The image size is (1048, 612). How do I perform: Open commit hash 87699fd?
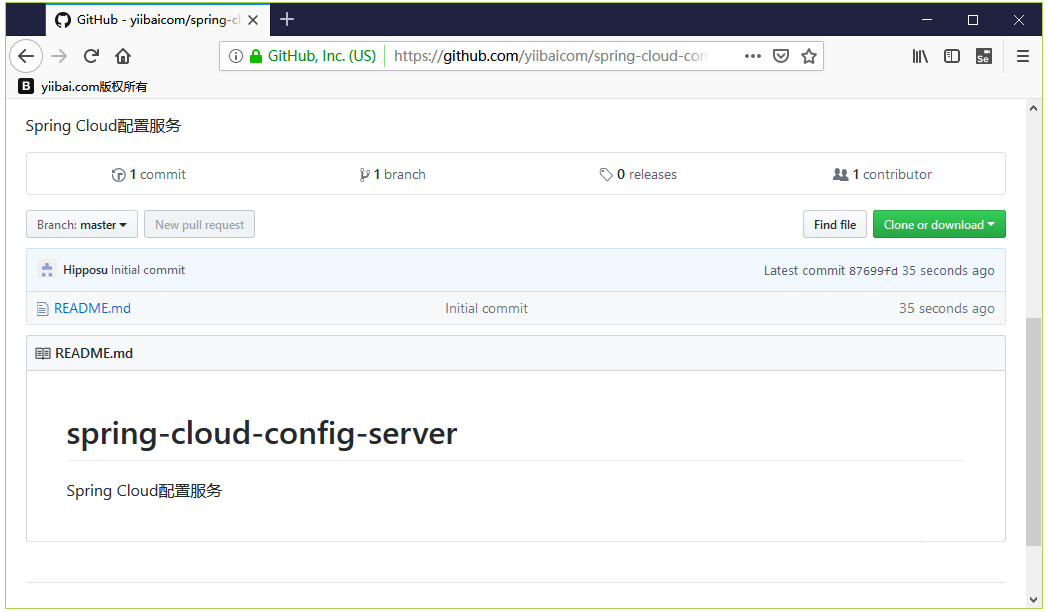coord(873,271)
